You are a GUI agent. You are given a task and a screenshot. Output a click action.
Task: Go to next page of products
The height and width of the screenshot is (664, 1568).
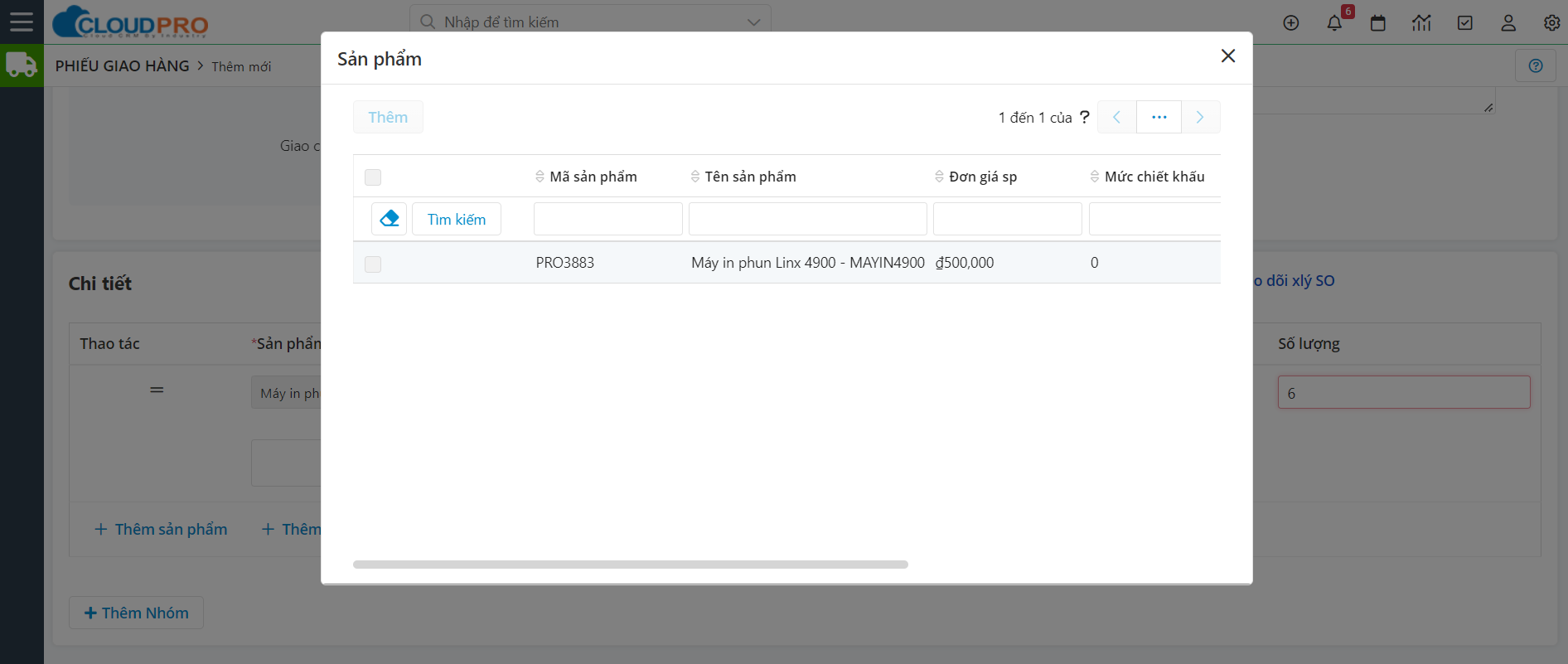[x=1200, y=117]
